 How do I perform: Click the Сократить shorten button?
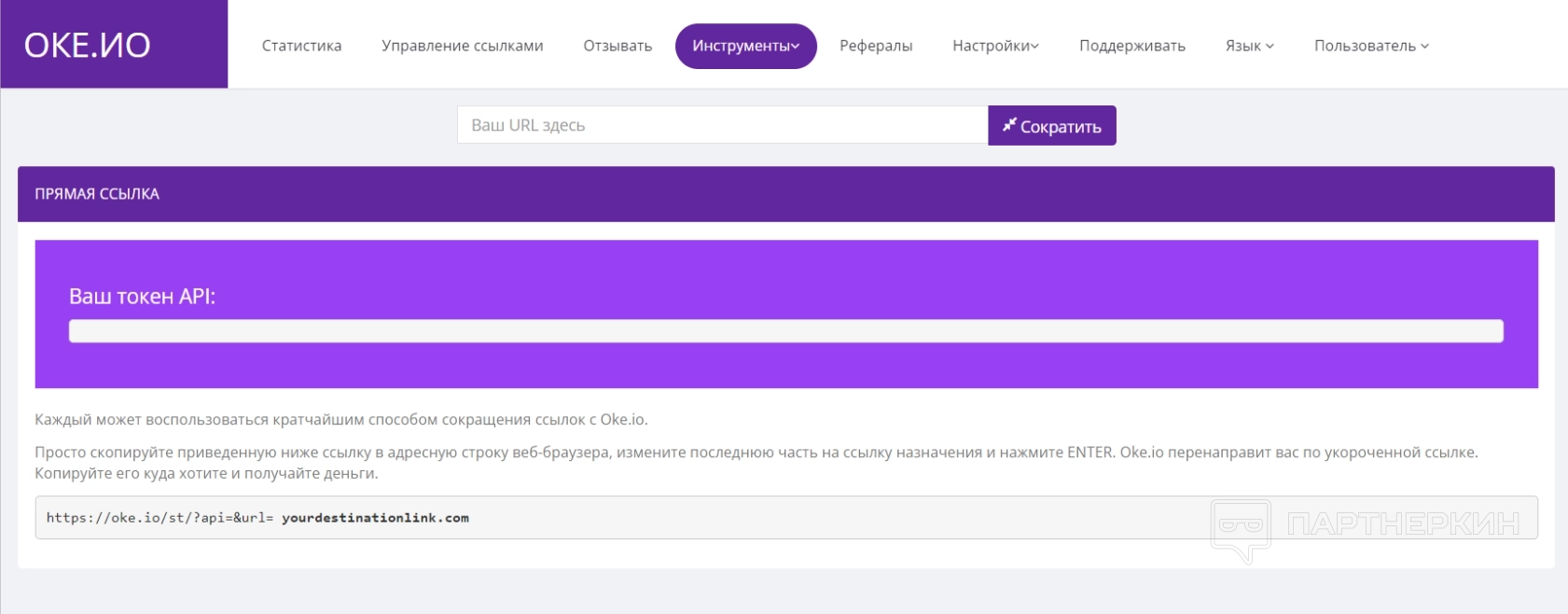point(1052,126)
